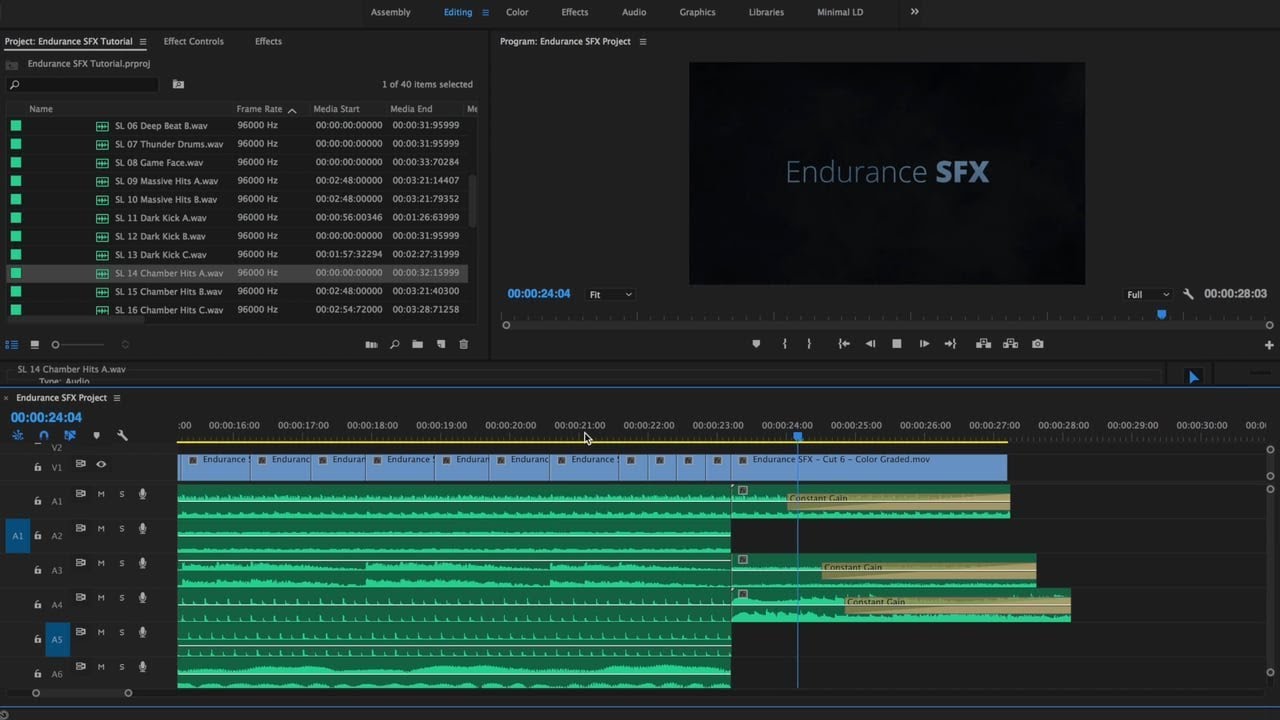
Task: Toggle nest sequence insert mode icon
Action: [18, 436]
